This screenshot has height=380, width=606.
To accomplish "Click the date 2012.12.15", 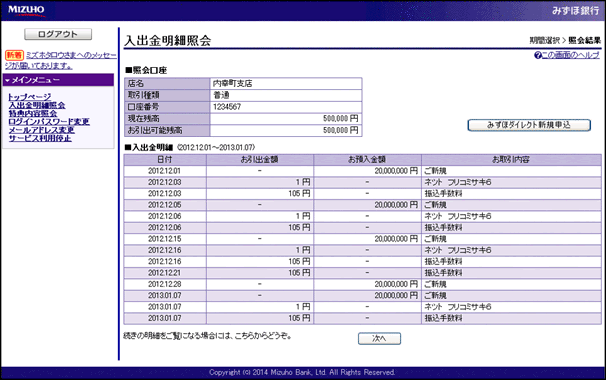I will click(164, 239).
